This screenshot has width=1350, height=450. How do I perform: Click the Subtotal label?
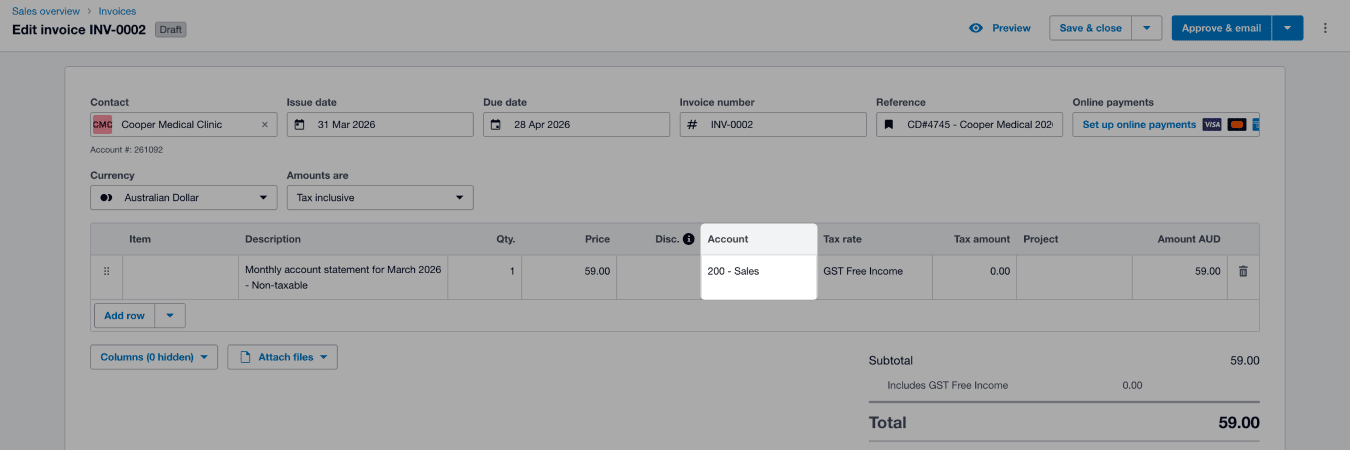pos(891,361)
